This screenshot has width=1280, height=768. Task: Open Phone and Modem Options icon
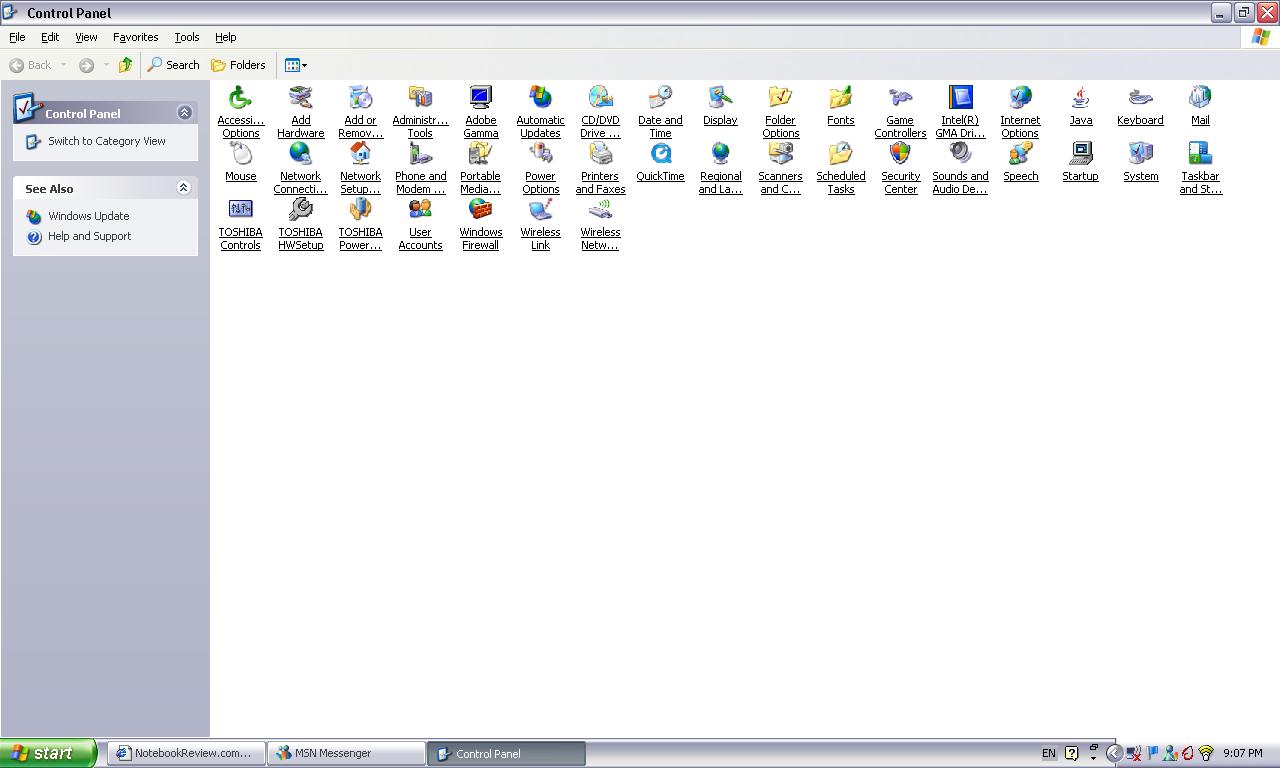[x=420, y=154]
